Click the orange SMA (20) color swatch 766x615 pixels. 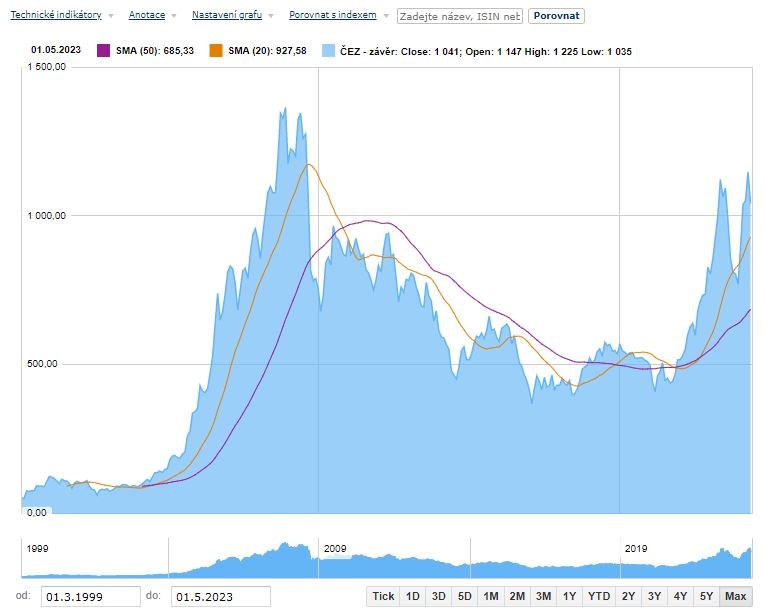click(x=216, y=50)
